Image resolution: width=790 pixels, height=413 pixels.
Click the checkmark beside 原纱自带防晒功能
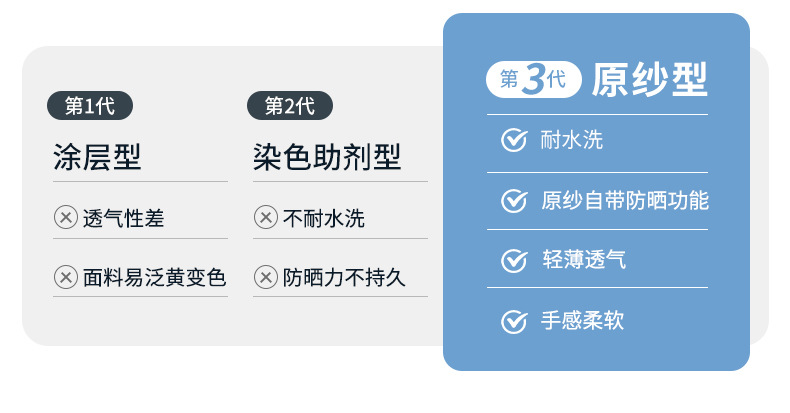pyautogui.click(x=514, y=200)
